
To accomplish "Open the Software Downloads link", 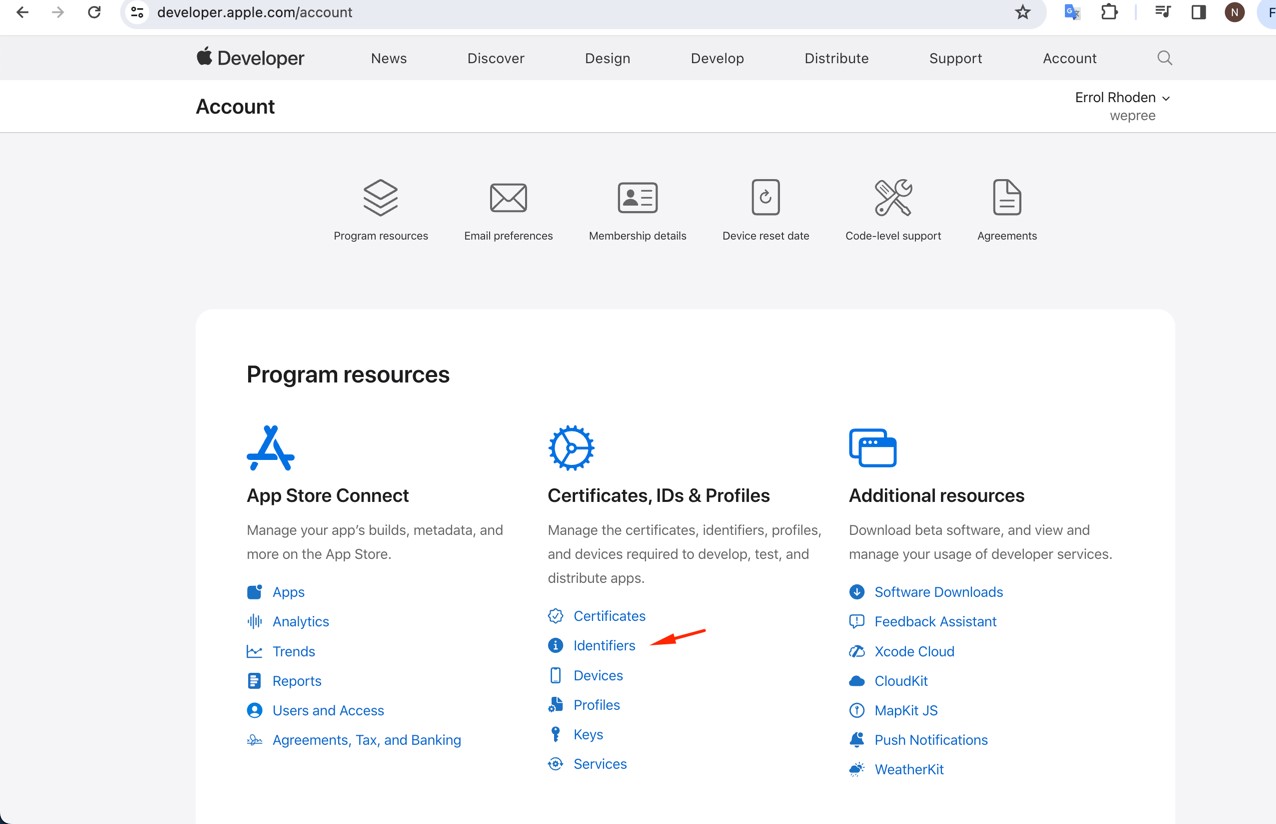I will pyautogui.click(x=938, y=592).
